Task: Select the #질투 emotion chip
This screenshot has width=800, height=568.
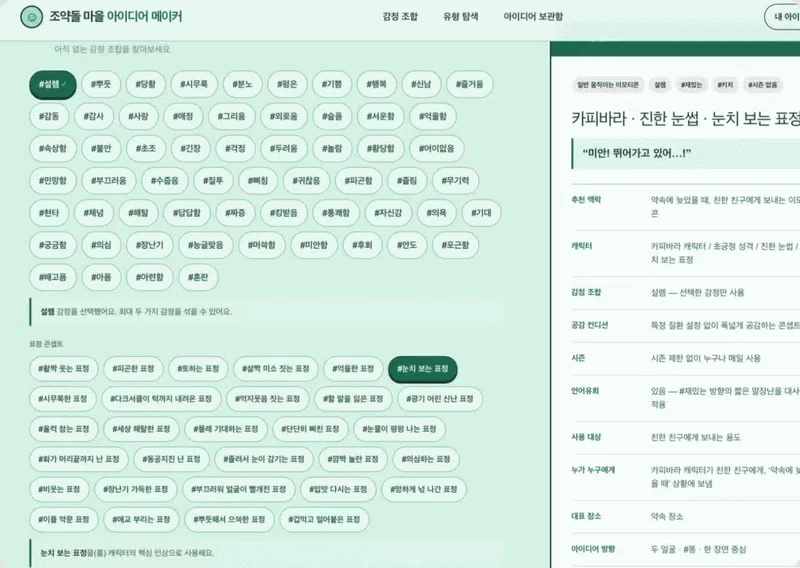Action: (213, 181)
